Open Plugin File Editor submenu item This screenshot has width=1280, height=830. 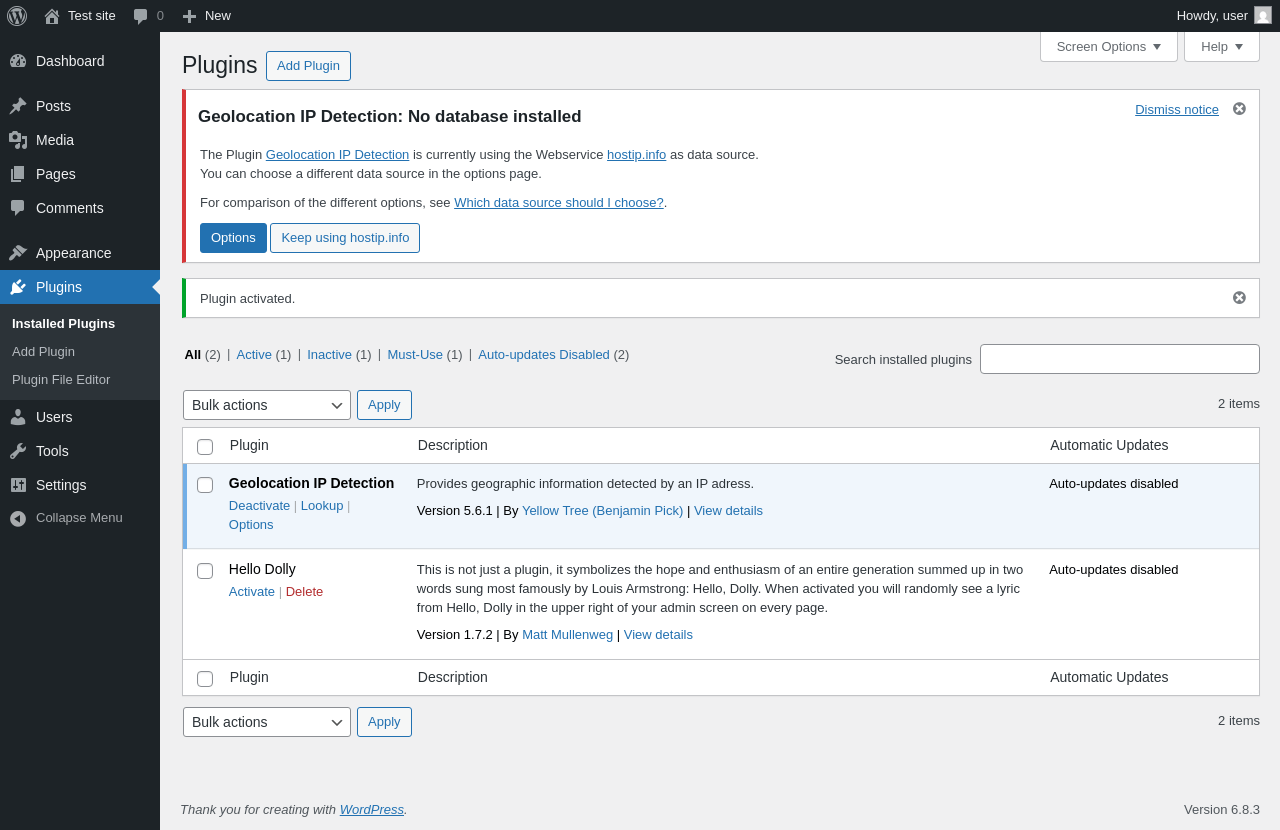pyautogui.click(x=61, y=380)
